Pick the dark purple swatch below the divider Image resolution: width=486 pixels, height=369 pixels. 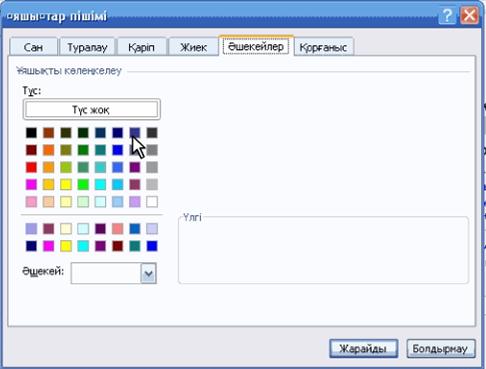coord(100,229)
